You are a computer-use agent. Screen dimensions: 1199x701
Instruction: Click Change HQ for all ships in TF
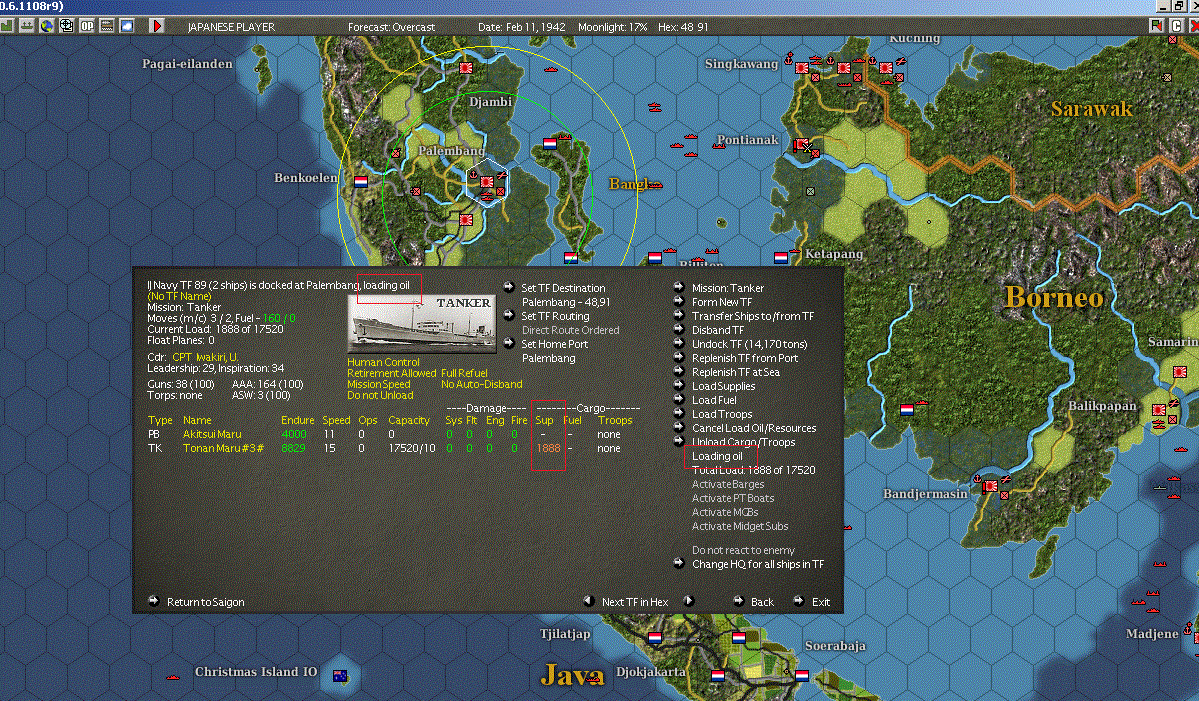click(x=758, y=564)
